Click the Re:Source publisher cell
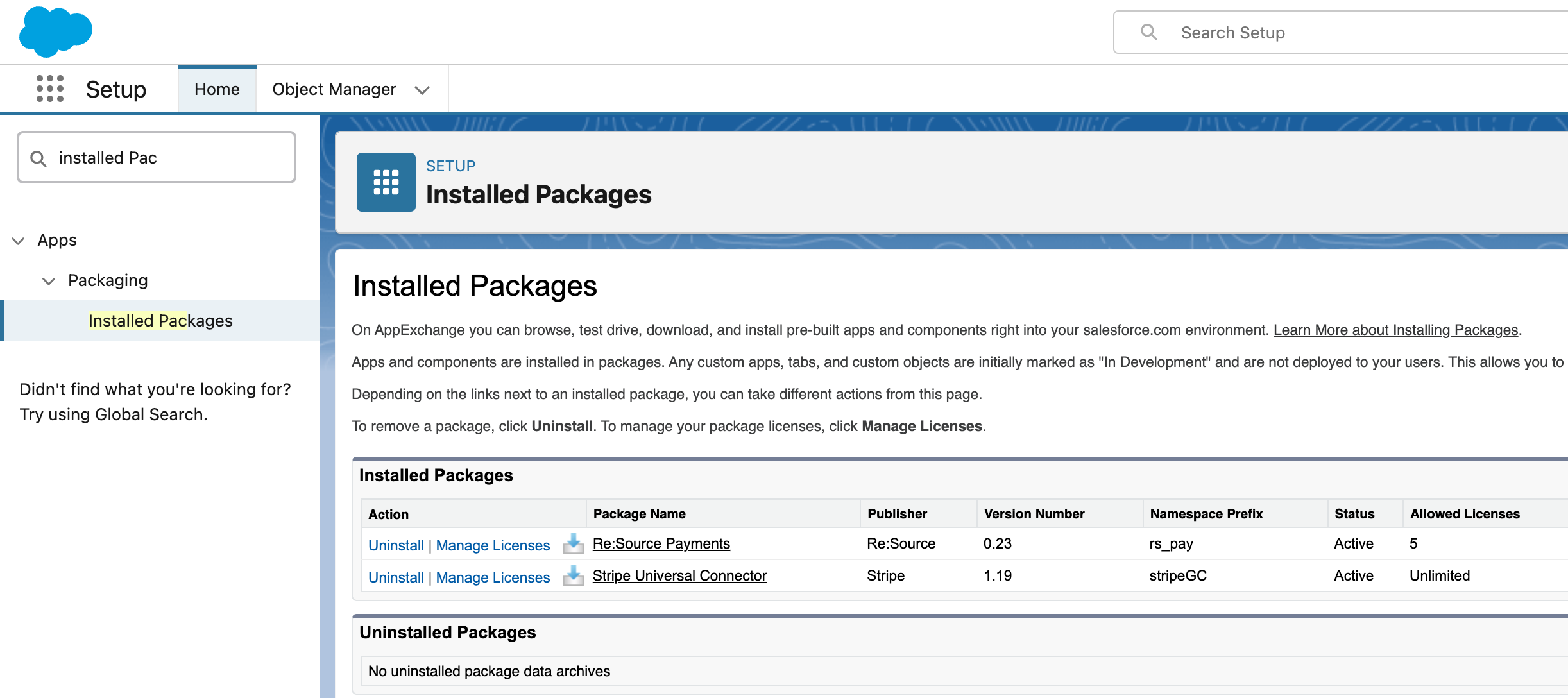Image resolution: width=1568 pixels, height=698 pixels. [x=901, y=543]
